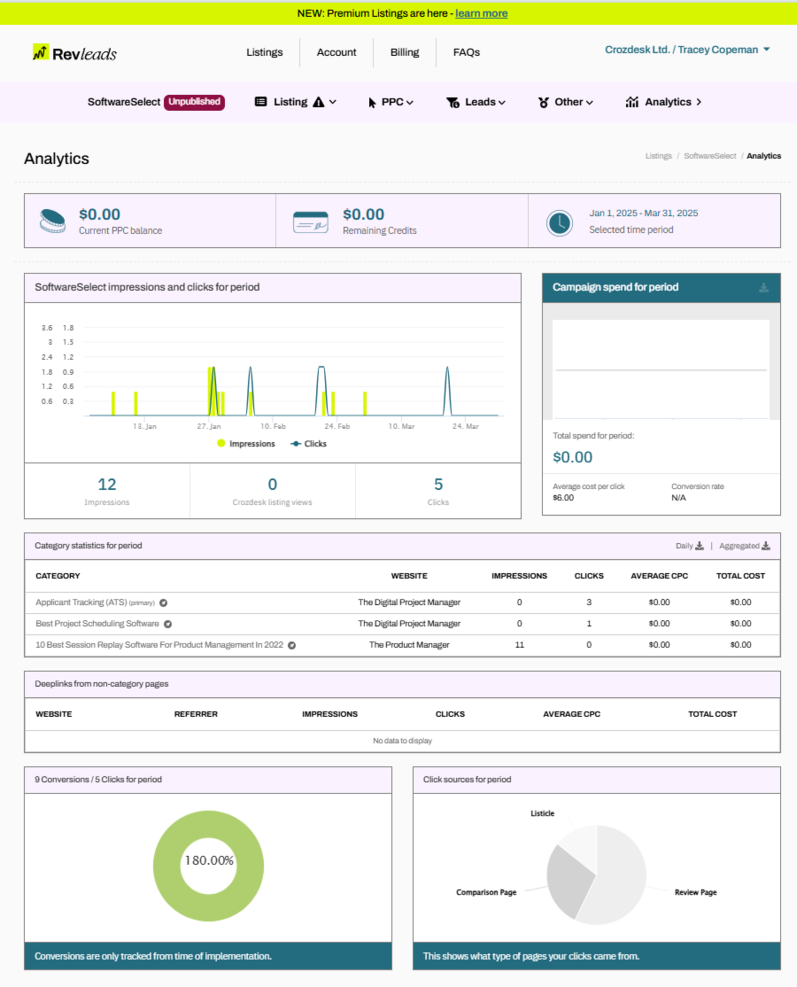Click the Comparison Page pie slice
The width and height of the screenshot is (797, 987).
pyautogui.click(x=567, y=881)
